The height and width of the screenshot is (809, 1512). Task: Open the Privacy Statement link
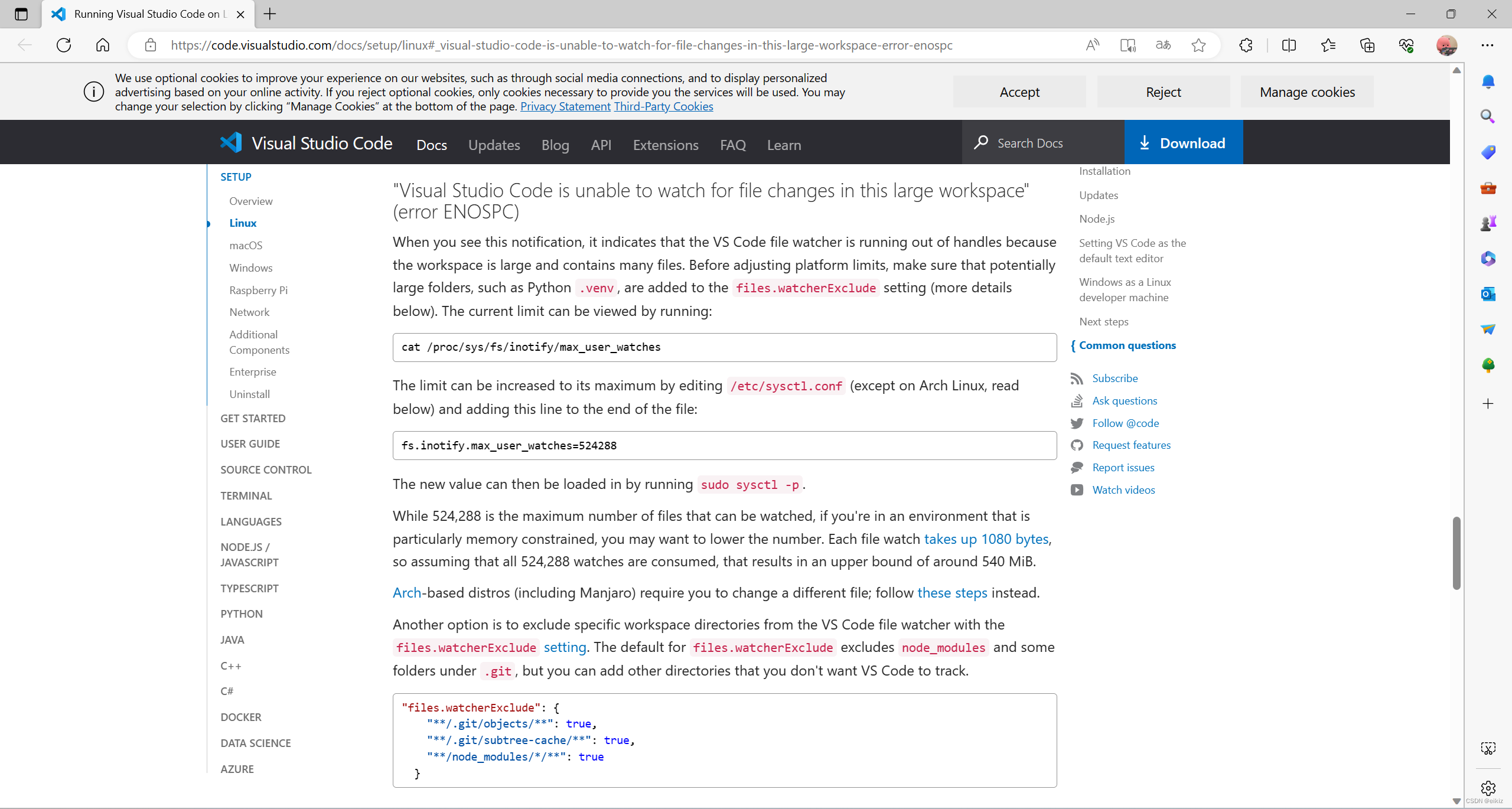(x=565, y=106)
